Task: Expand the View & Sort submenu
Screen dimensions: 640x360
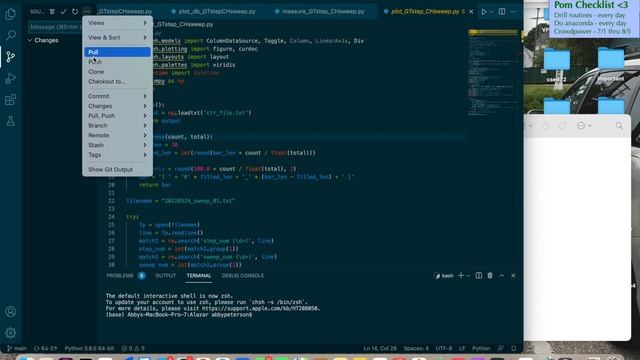Action: point(117,38)
